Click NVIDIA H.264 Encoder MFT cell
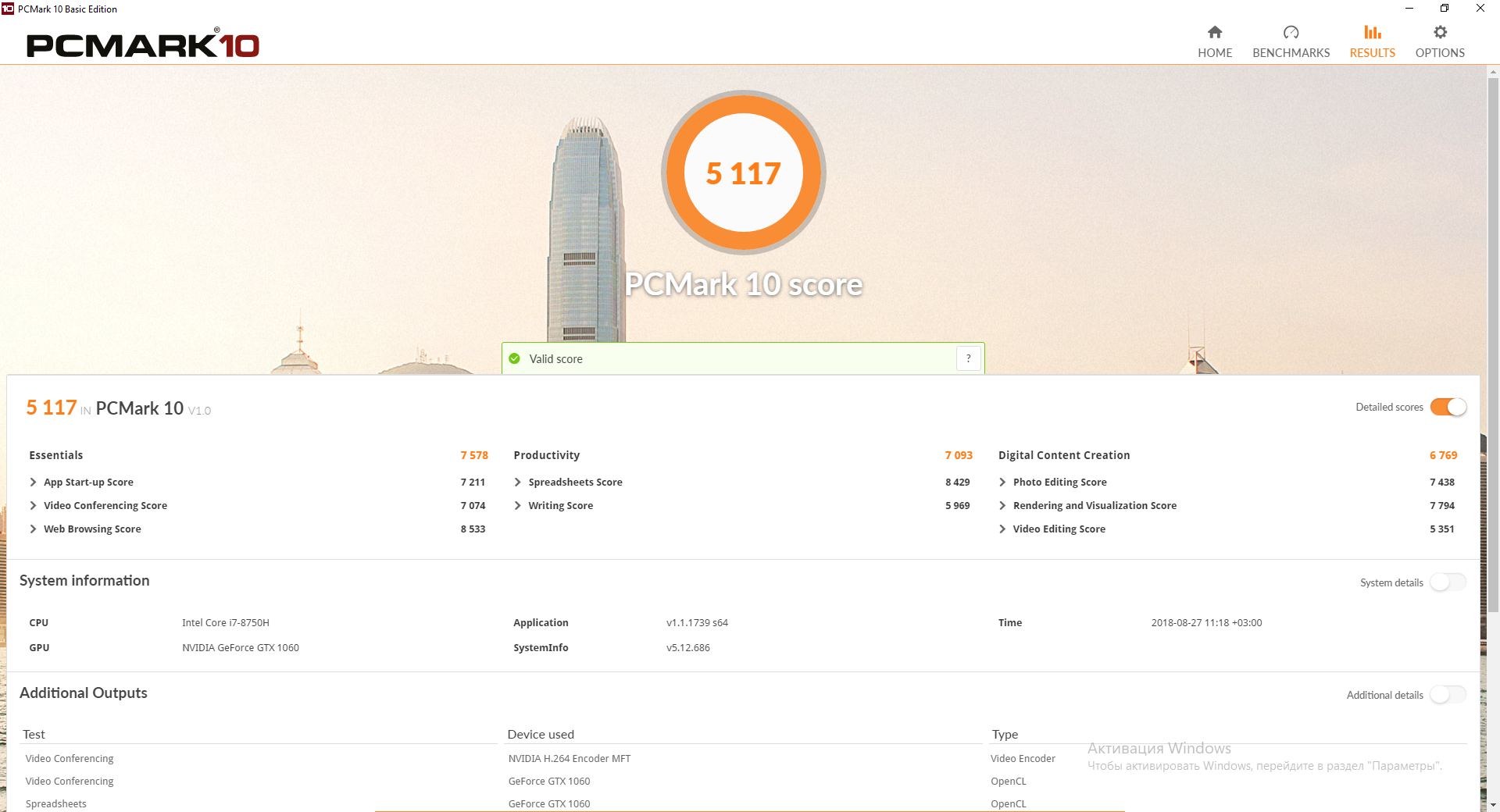This screenshot has height=812, width=1500. point(570,759)
